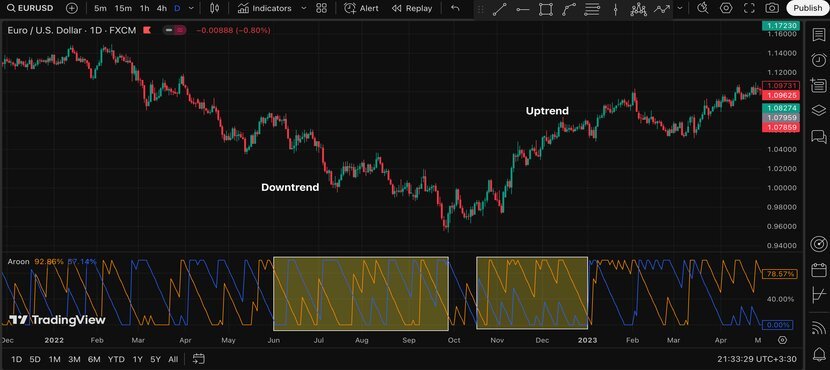Open the Object Tree layers panel
Screen dimensions: 830x370
(x=818, y=110)
